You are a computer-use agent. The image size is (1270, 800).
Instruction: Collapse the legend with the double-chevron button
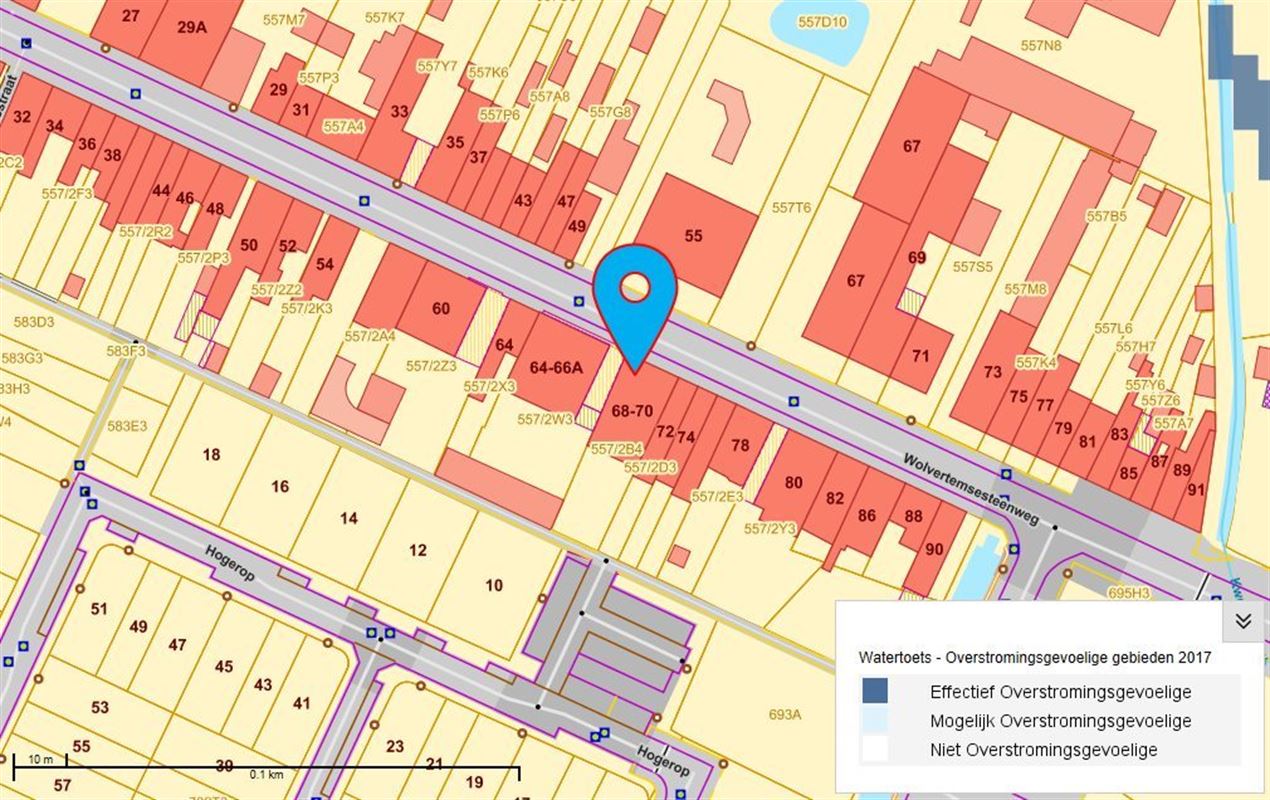pos(1243,621)
